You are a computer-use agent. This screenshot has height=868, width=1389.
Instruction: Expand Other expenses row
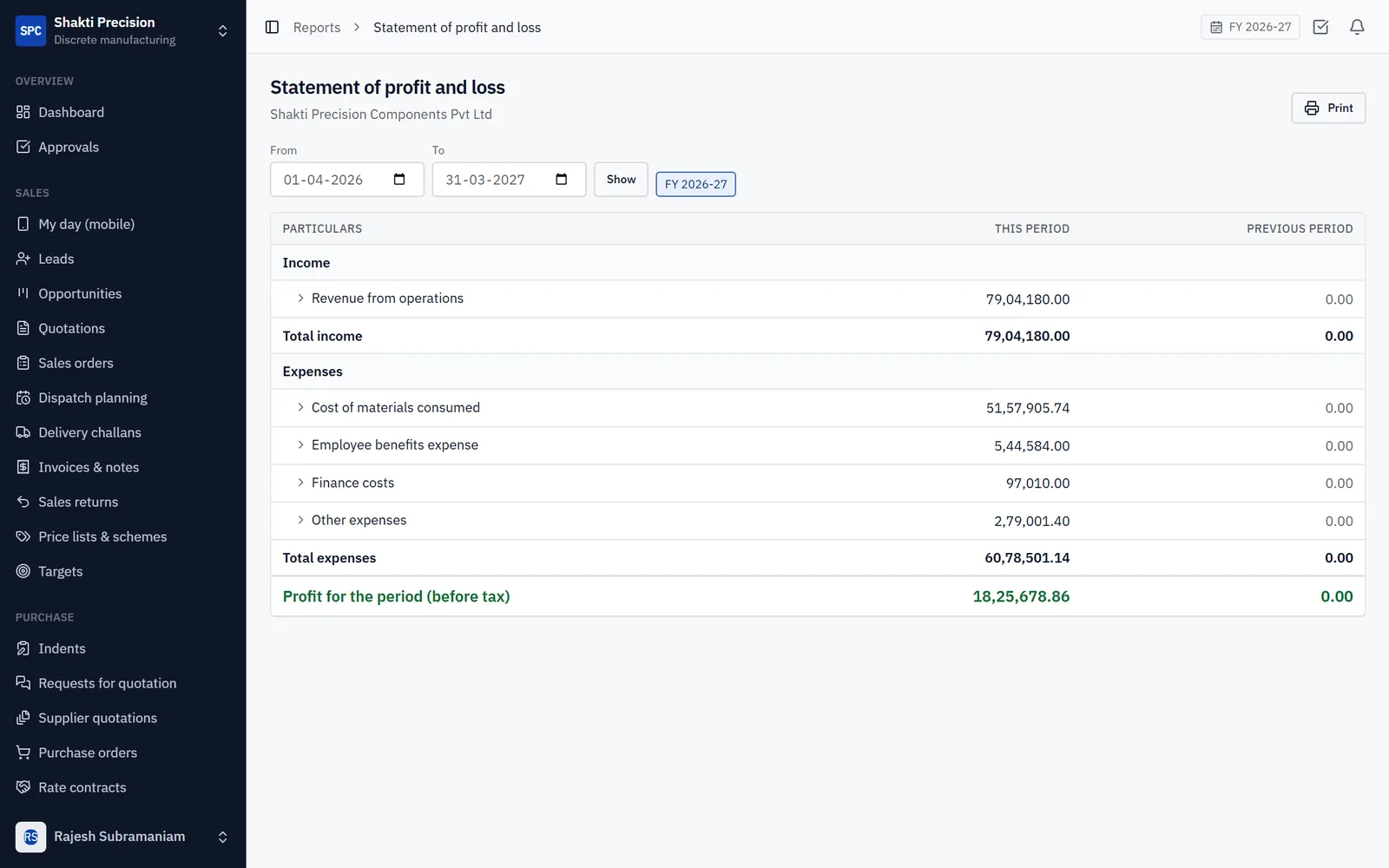[300, 520]
